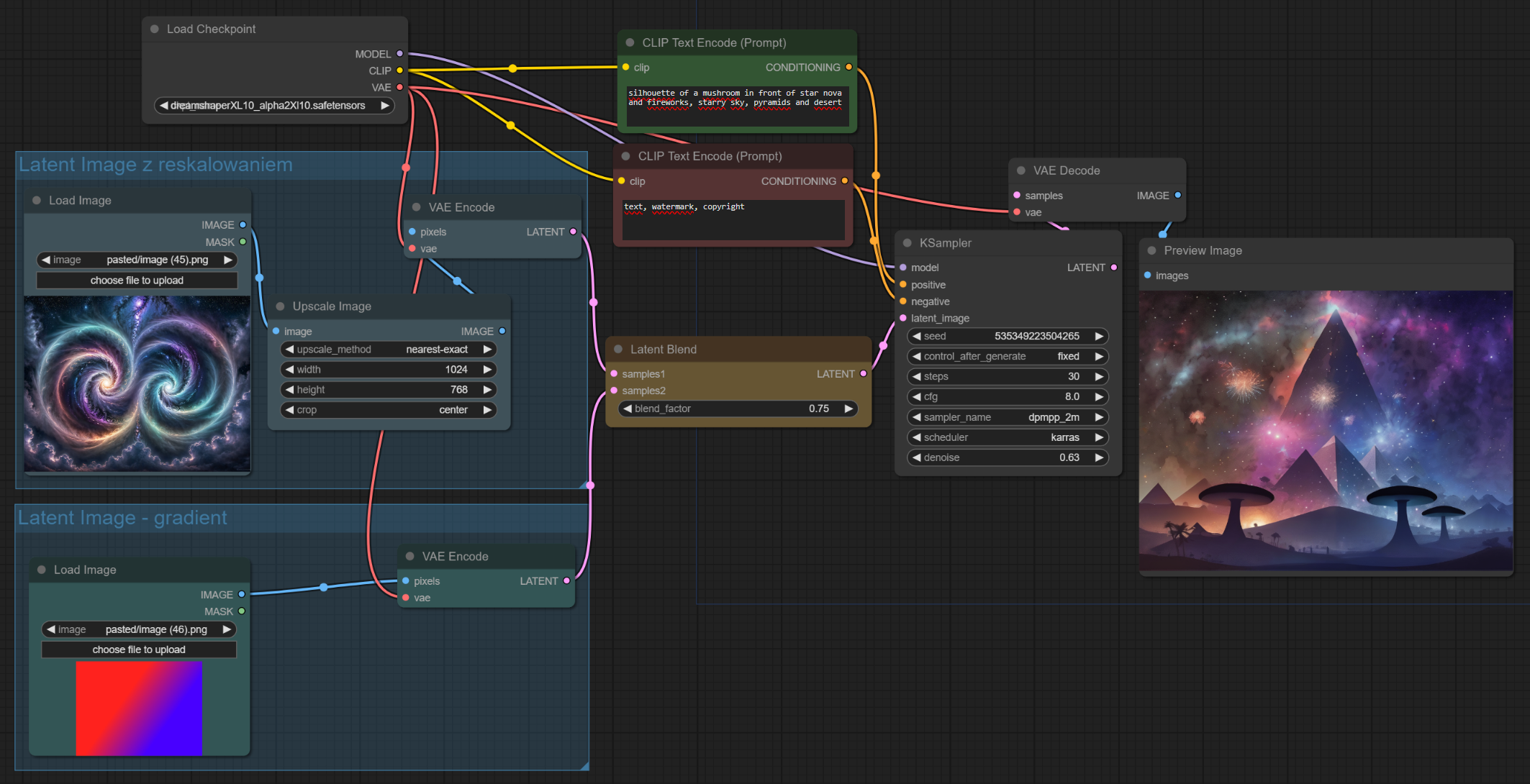1530x784 pixels.
Task: Click the positive prompt text box
Action: [737, 106]
